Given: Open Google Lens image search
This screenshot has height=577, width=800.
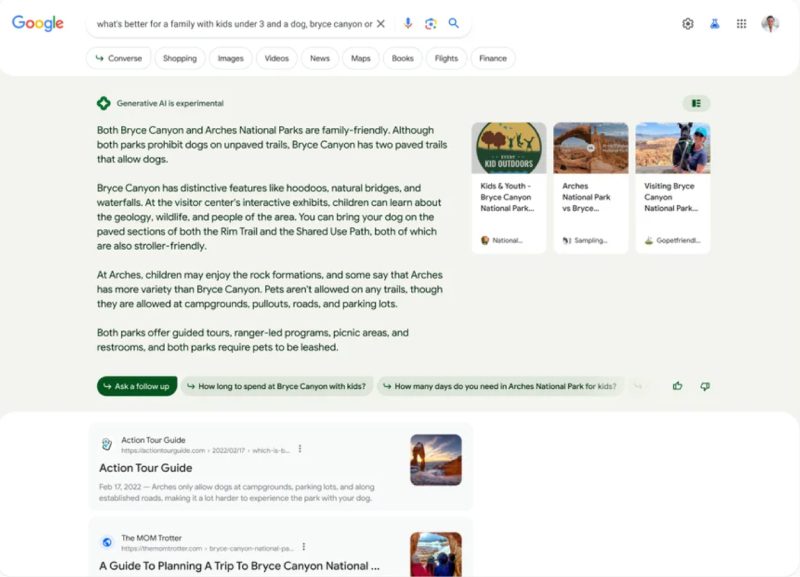Looking at the screenshot, I should tap(432, 23).
